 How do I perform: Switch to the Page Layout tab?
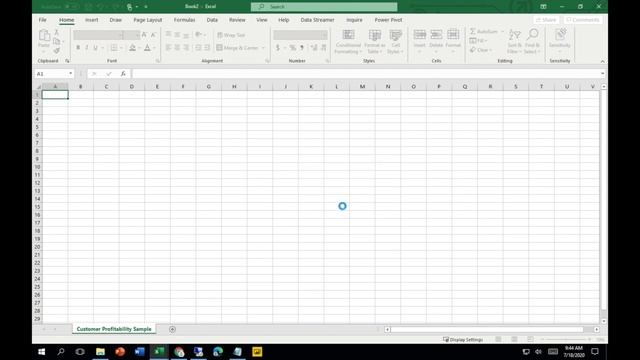coord(148,20)
